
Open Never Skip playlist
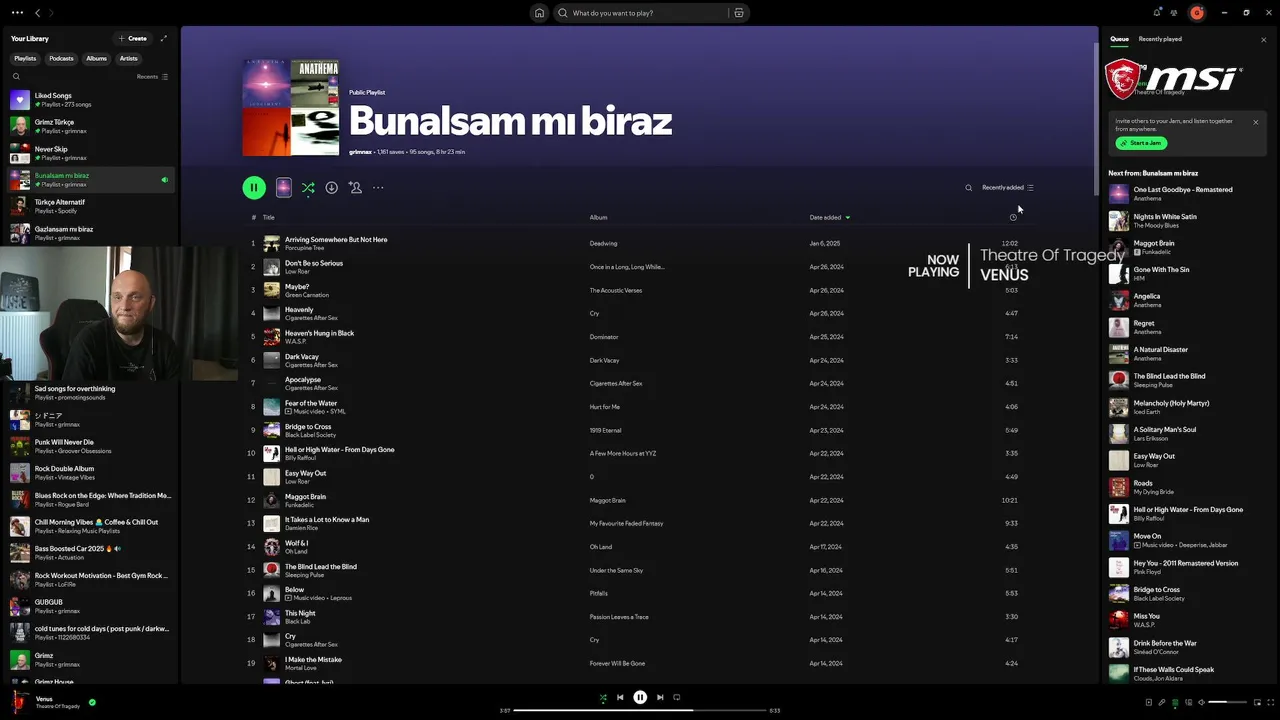pos(89,153)
